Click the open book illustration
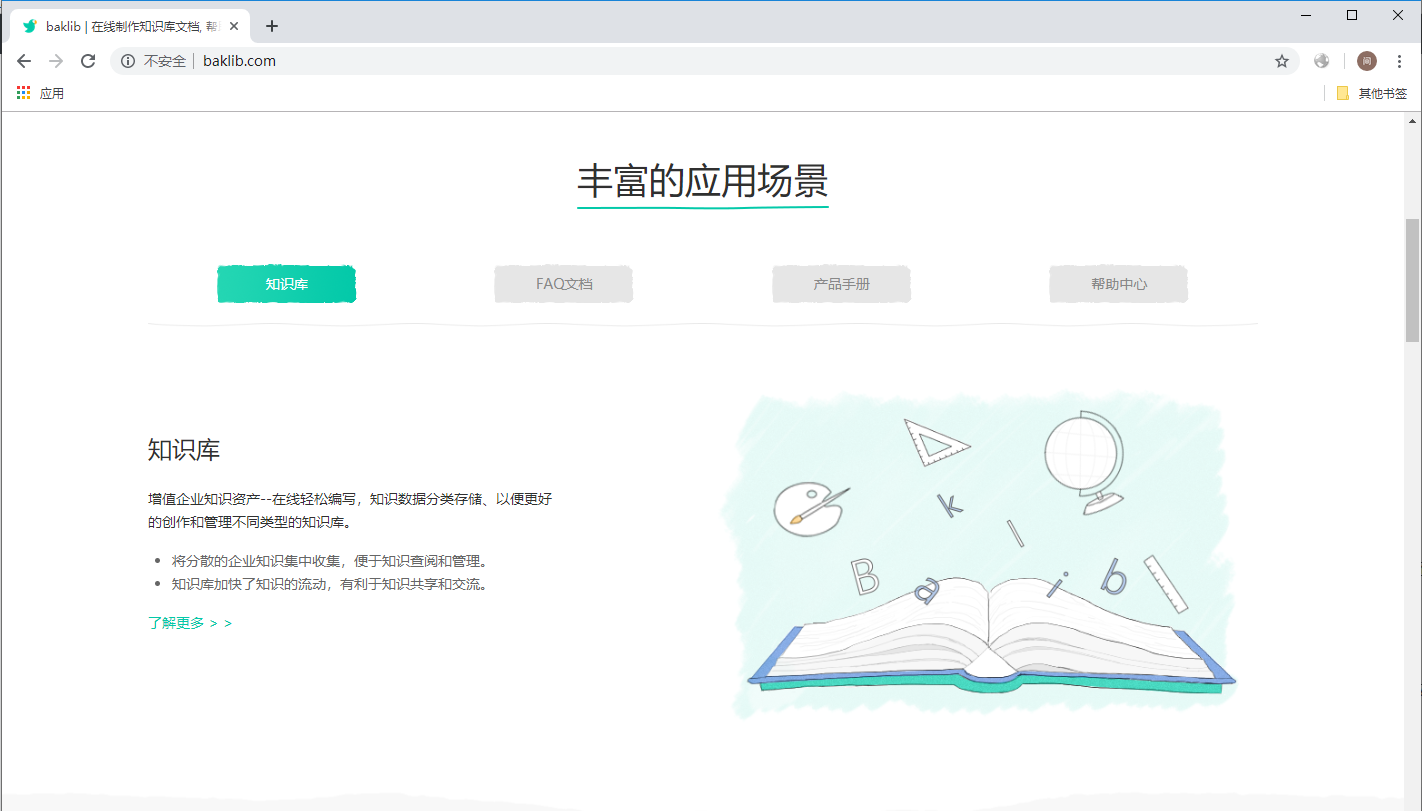Viewport: 1422px width, 811px height. pos(990,638)
